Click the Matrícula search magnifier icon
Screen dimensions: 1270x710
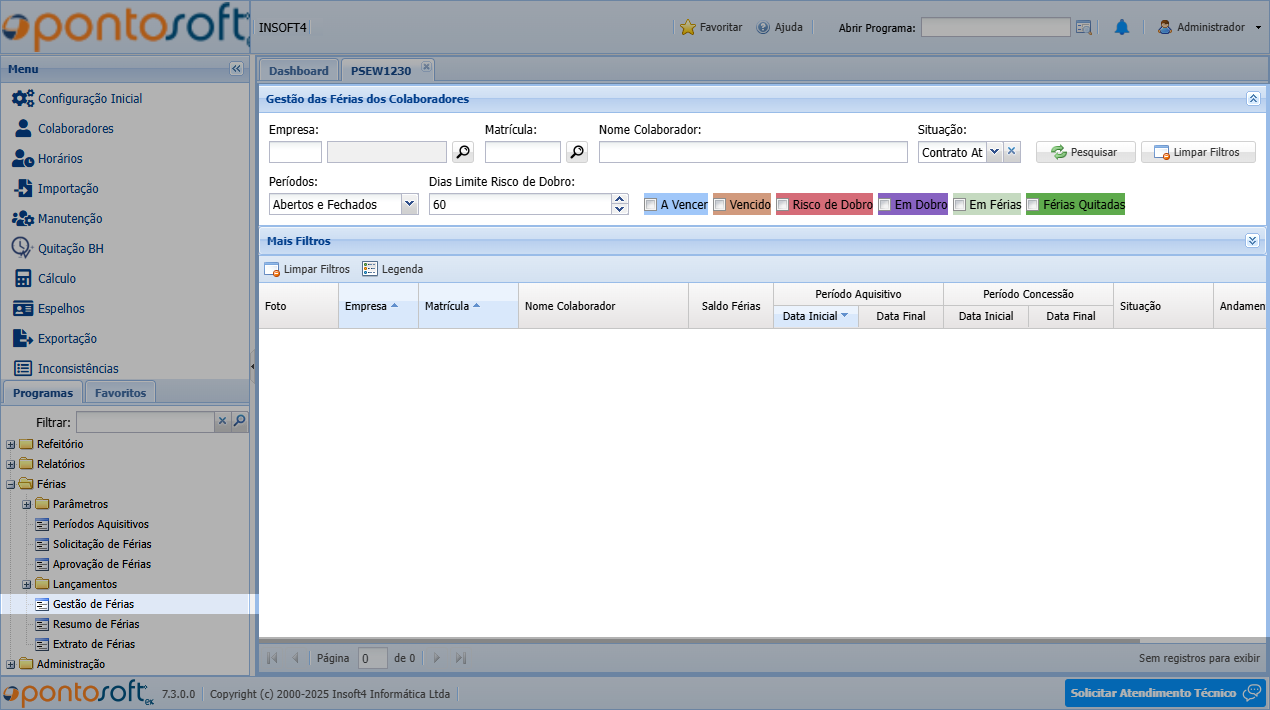coord(577,152)
